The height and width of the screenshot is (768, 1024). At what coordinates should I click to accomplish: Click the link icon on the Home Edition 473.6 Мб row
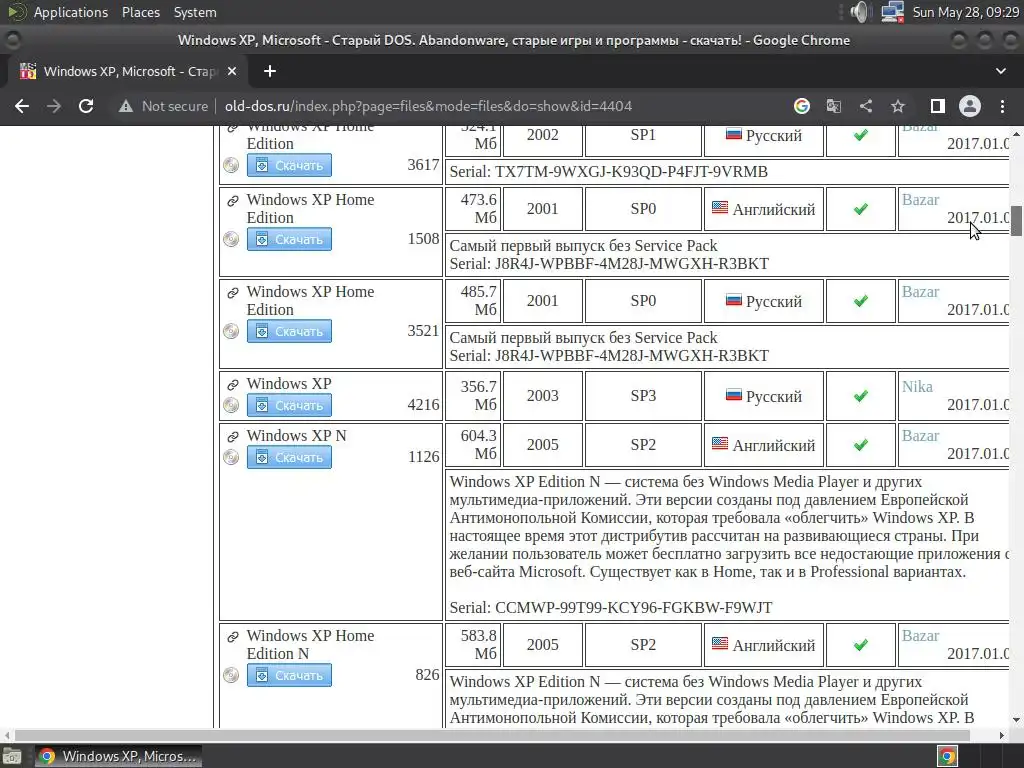coord(232,200)
